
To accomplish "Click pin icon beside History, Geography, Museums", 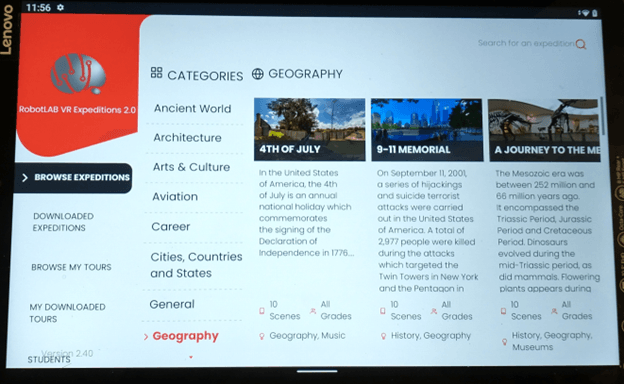I will pos(504,342).
